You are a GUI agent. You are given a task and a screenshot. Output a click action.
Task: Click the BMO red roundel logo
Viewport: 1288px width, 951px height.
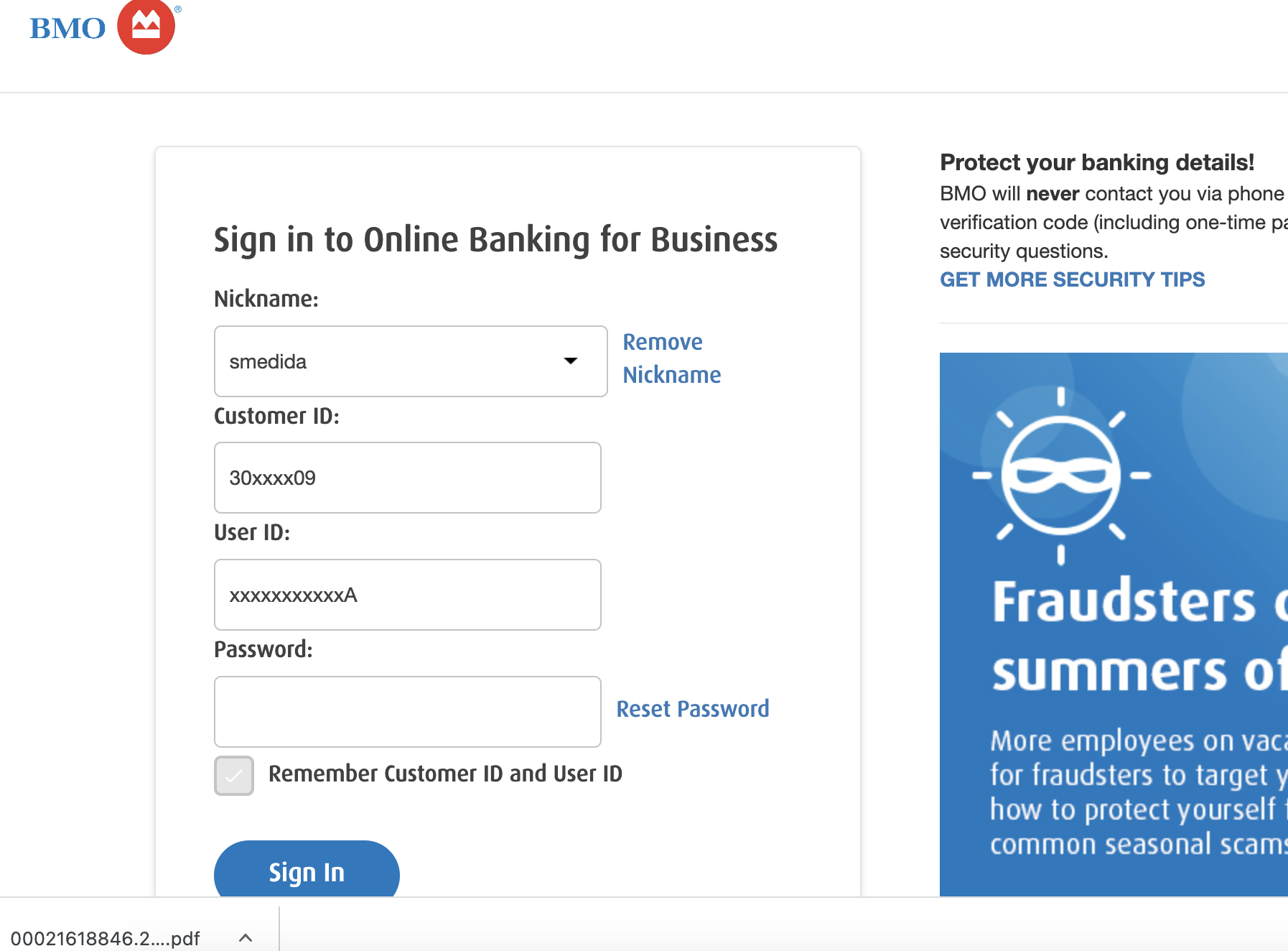click(x=146, y=27)
